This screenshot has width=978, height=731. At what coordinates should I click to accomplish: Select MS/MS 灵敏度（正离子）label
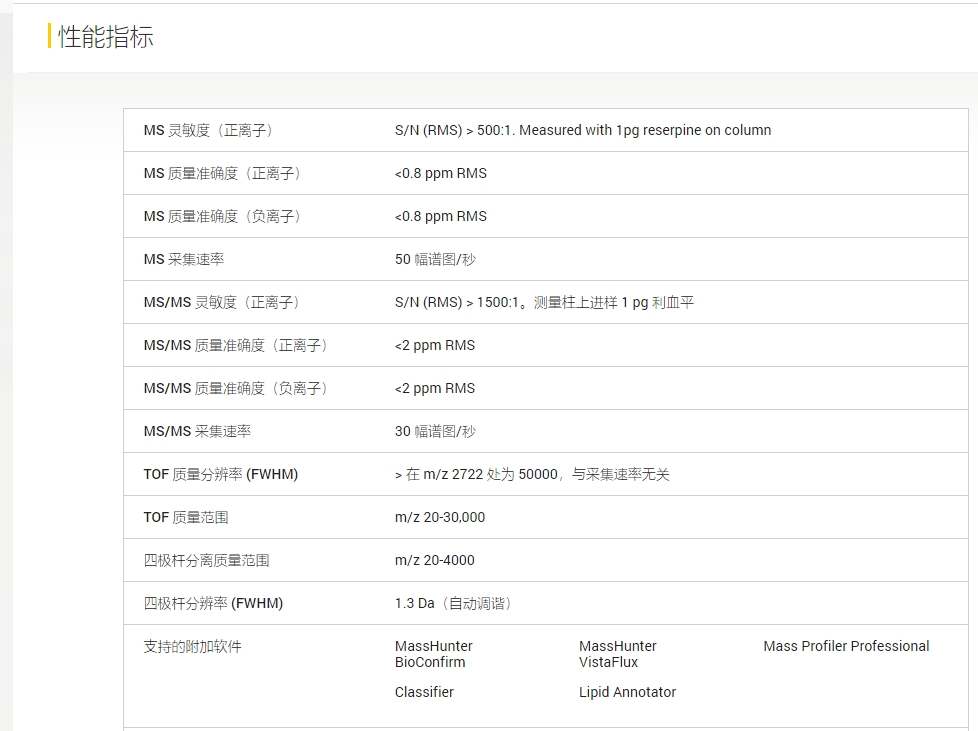tap(222, 303)
